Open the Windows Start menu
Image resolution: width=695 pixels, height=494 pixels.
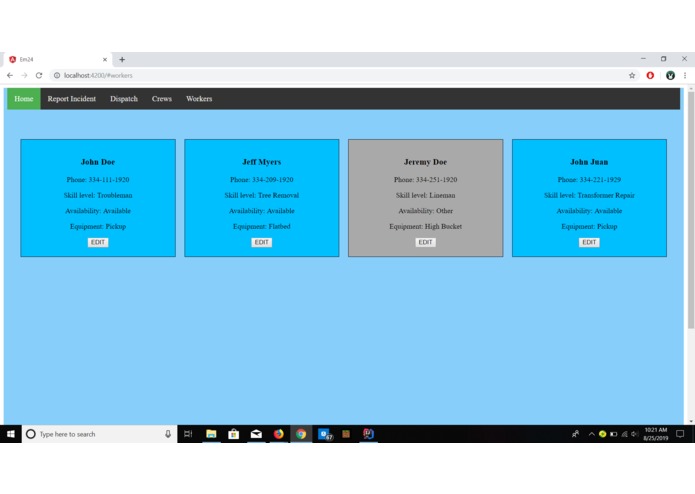click(11, 434)
